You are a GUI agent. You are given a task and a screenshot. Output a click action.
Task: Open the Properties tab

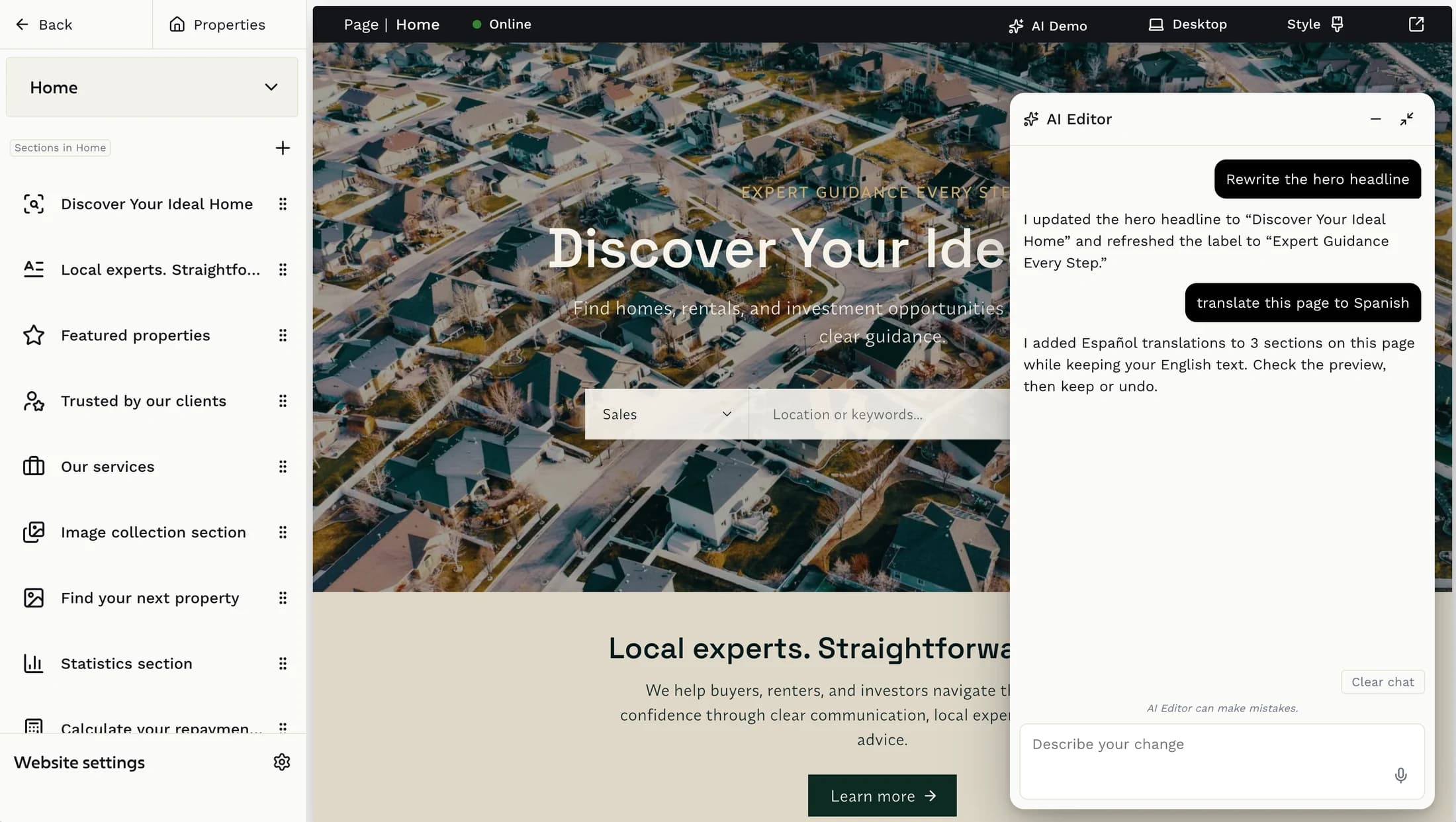point(217,24)
